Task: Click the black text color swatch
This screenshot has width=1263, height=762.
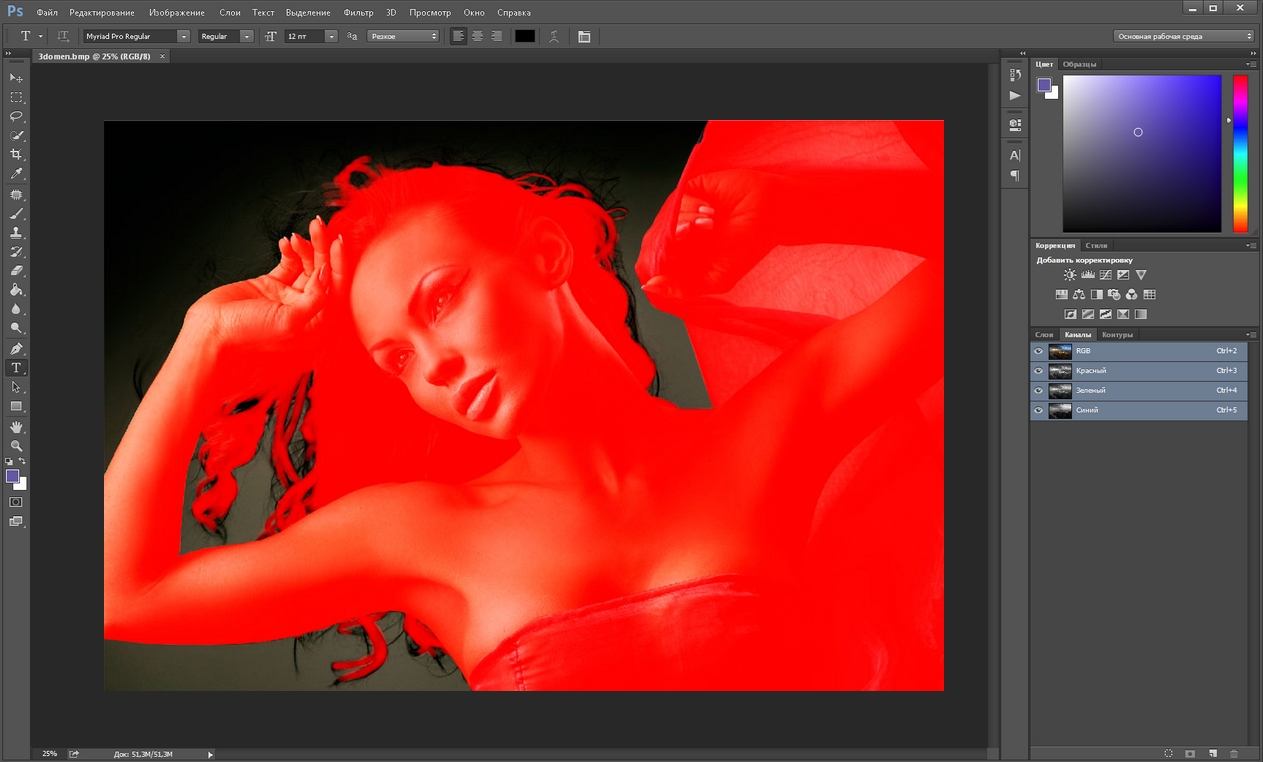Action: click(x=525, y=36)
